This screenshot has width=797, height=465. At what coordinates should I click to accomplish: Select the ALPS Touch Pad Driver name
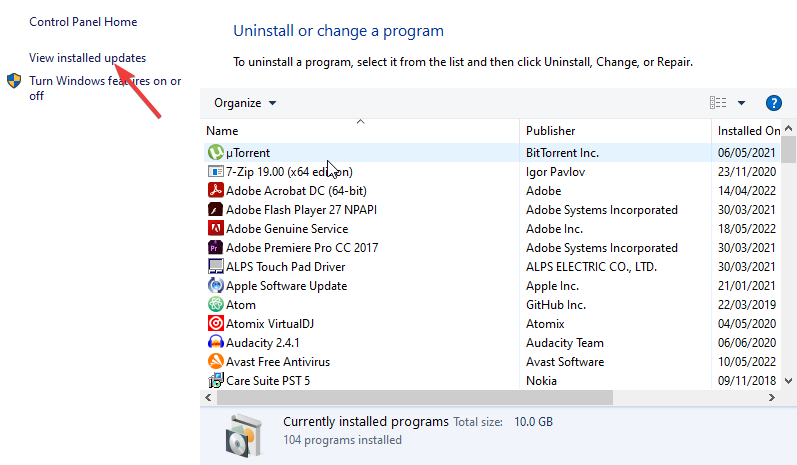286,267
